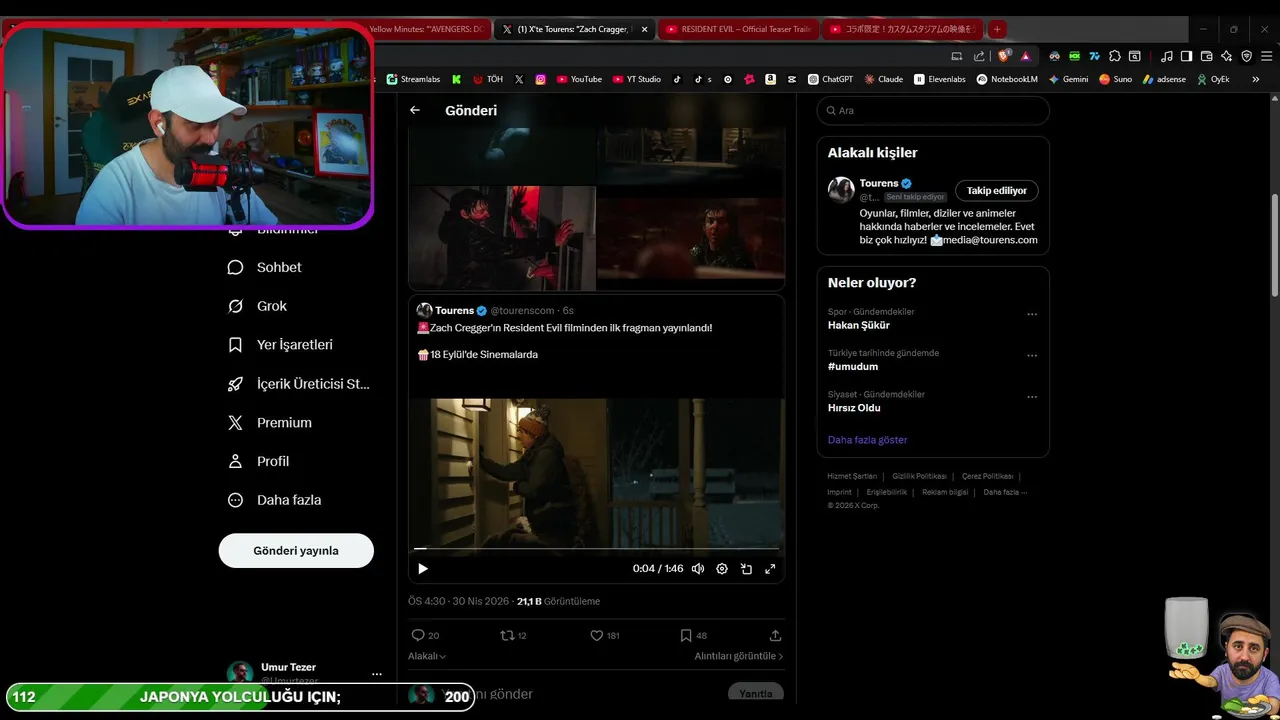Open NotebookLM bookmark

1007,79
